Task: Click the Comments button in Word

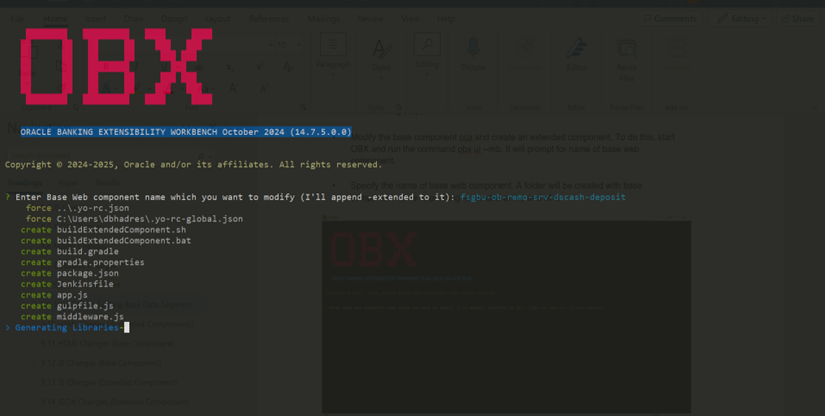Action: [x=670, y=18]
